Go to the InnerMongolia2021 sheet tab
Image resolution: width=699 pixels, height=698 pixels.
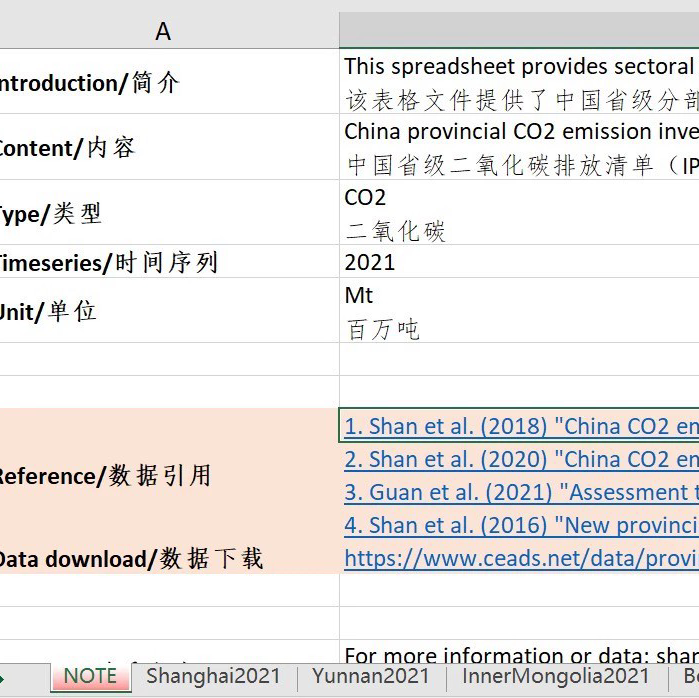point(556,677)
